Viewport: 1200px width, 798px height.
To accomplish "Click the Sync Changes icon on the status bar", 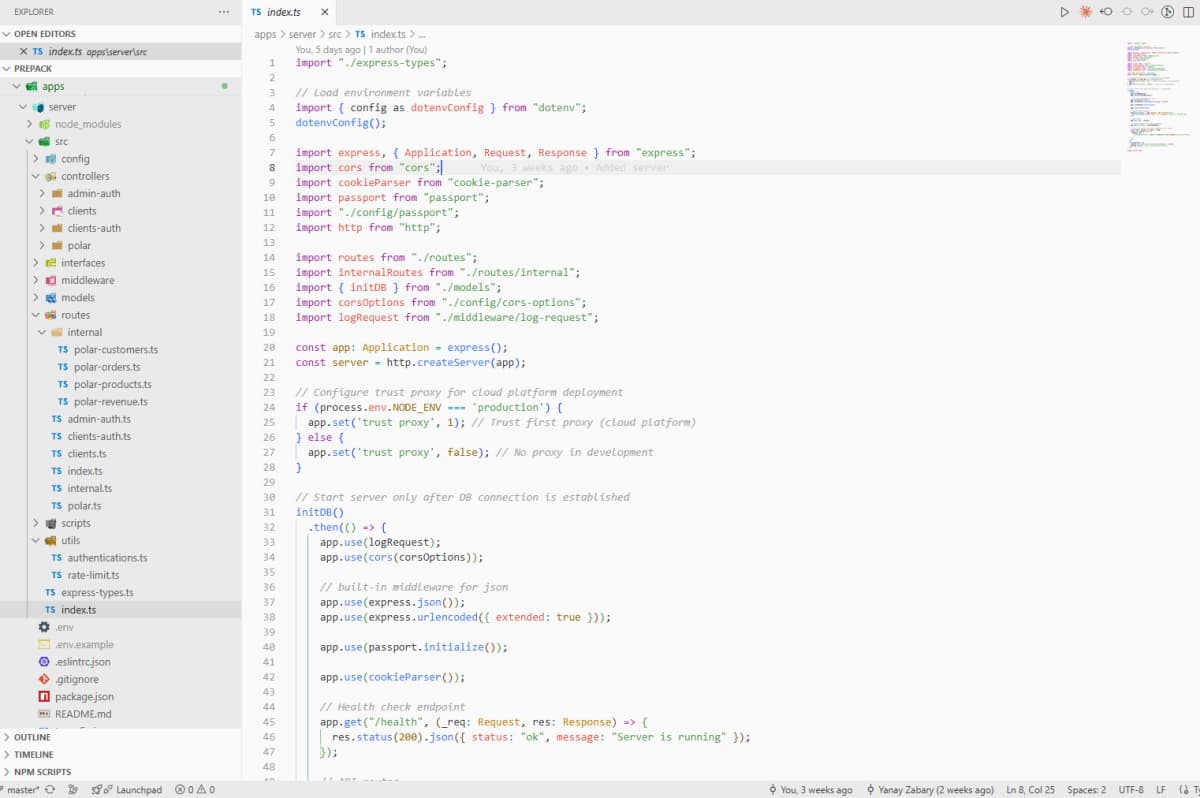I will pos(49,789).
